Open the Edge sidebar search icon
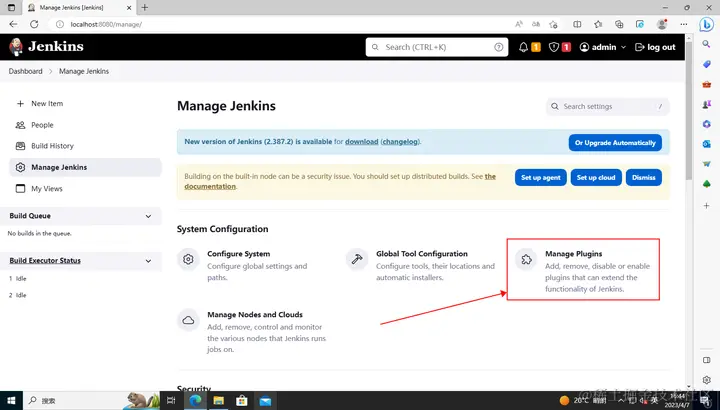The height and width of the screenshot is (410, 720). 706,44
